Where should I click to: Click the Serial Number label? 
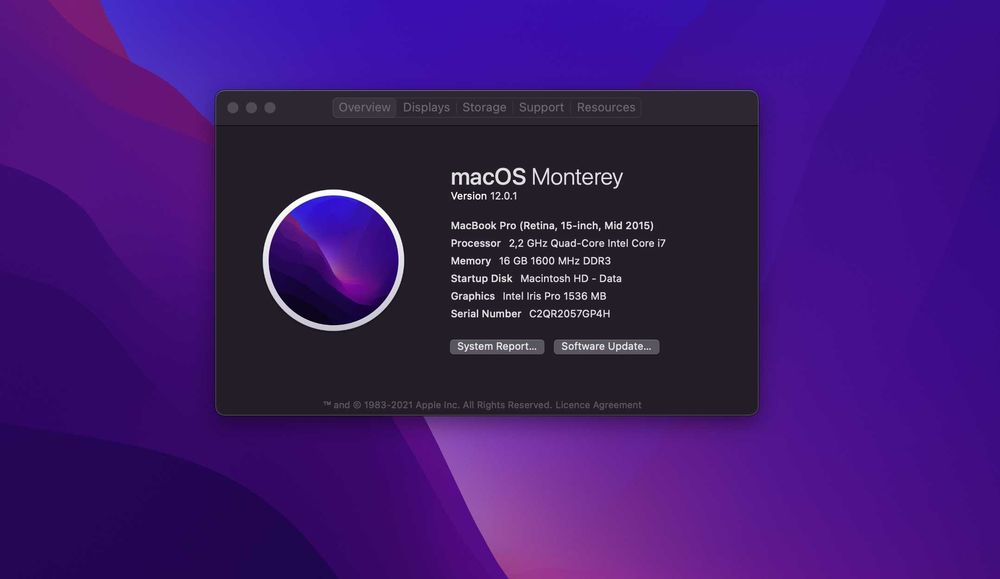[486, 314]
